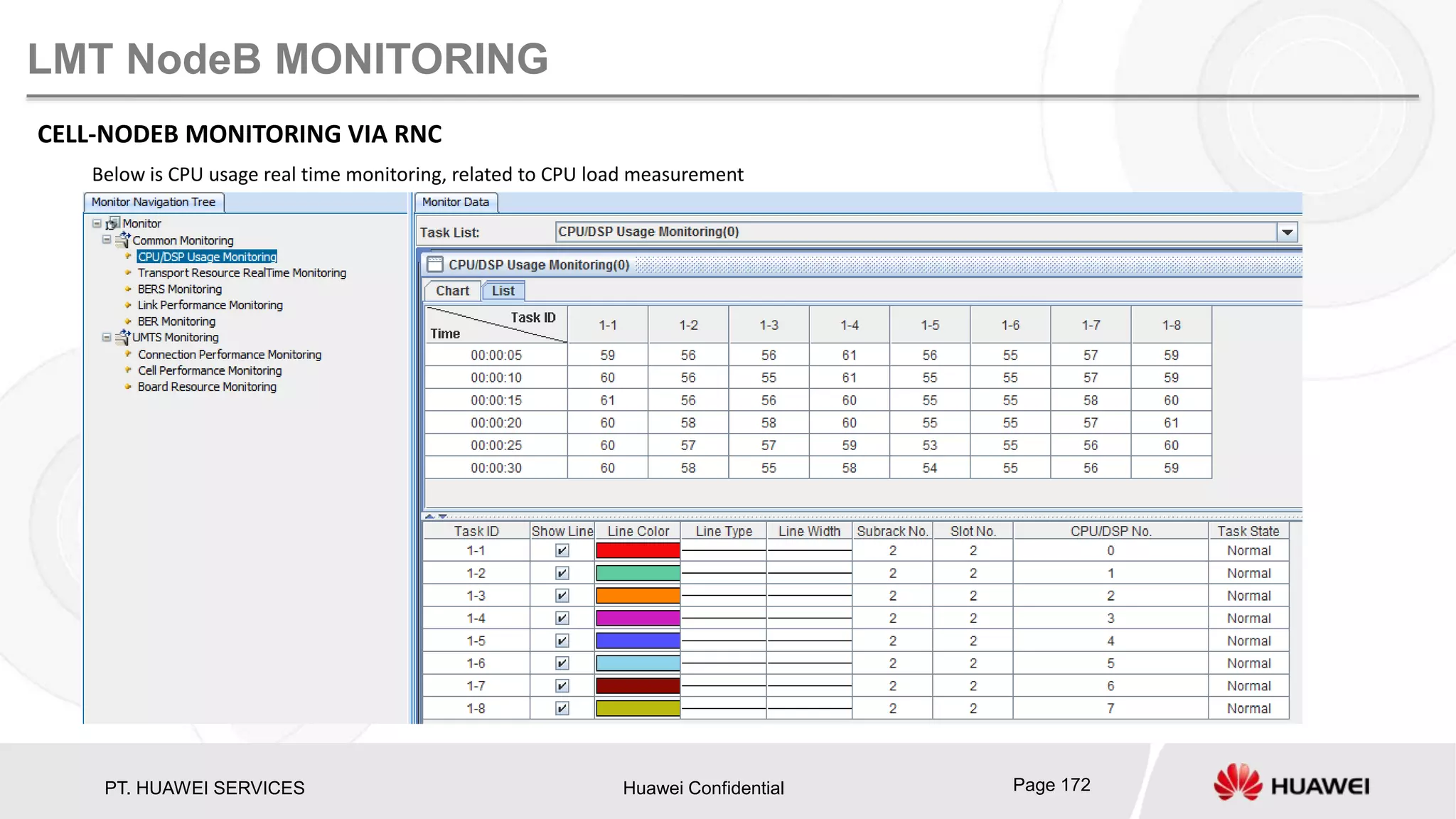Click CPU/DSP No. value 7 for task 1-8

(1110, 709)
